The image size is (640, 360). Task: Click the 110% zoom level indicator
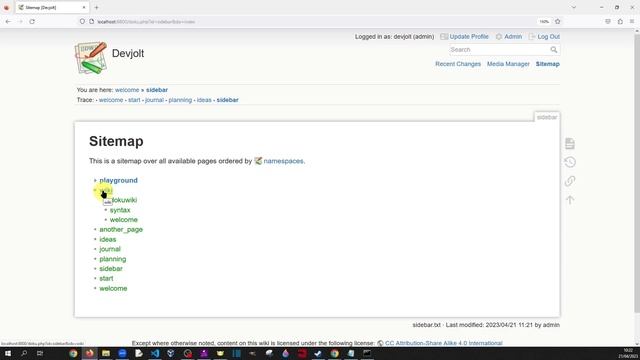point(544,22)
